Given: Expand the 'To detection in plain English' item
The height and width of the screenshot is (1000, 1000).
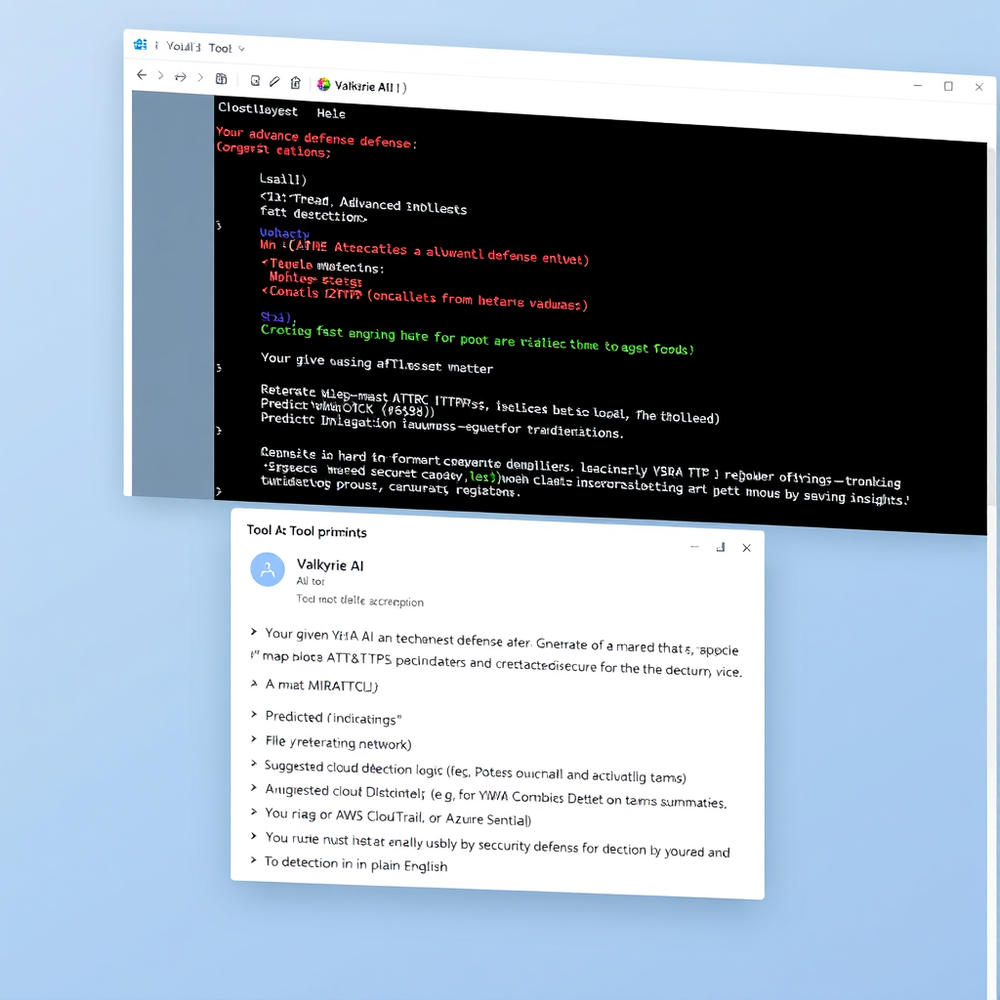Looking at the screenshot, I should click(254, 861).
